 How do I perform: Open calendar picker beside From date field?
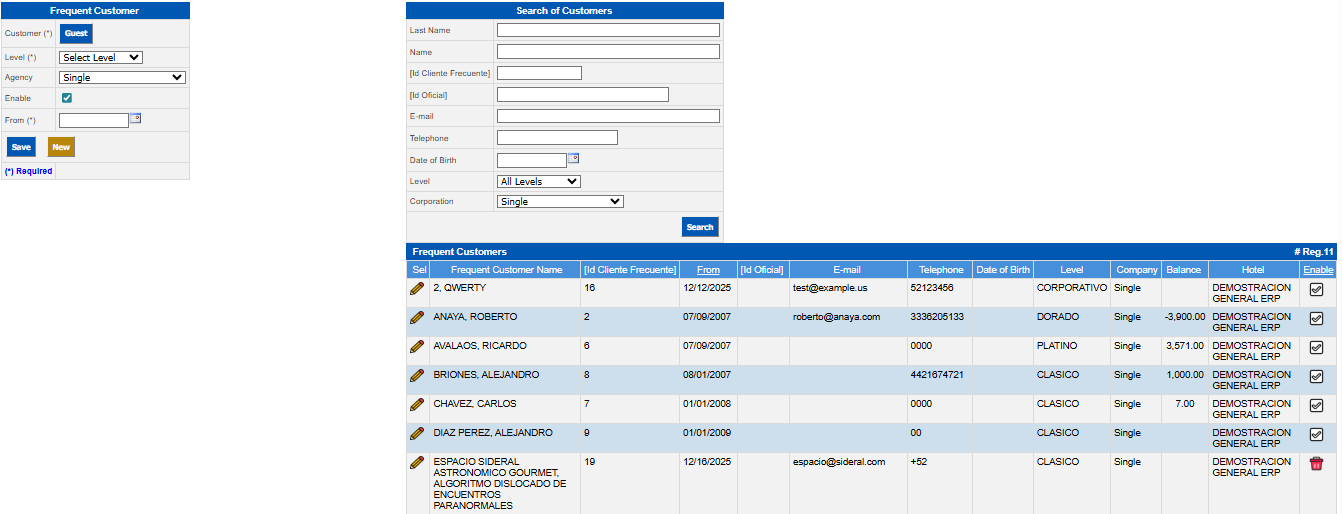click(136, 118)
